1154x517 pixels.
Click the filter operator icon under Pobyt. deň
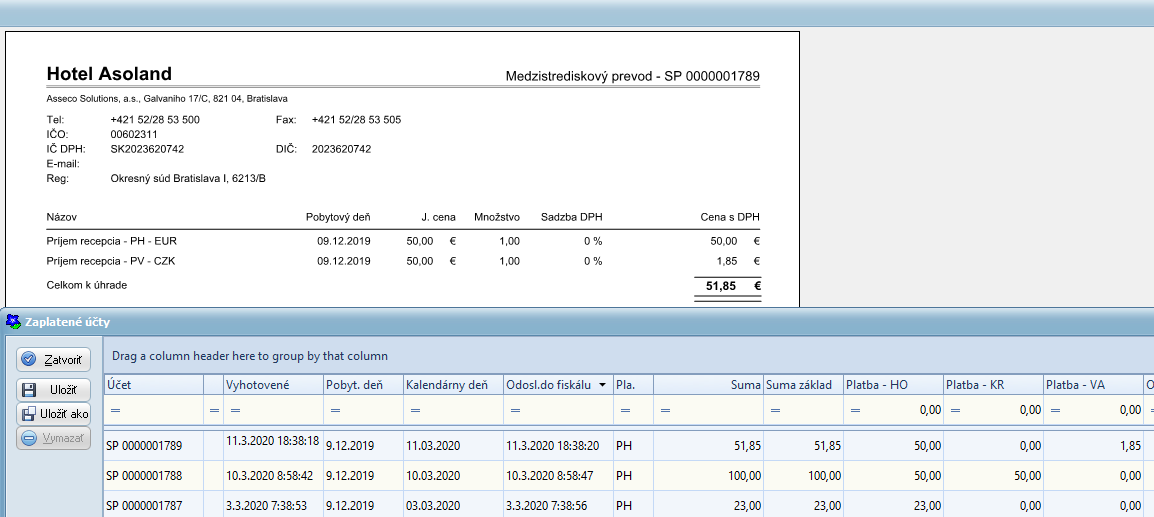335,410
